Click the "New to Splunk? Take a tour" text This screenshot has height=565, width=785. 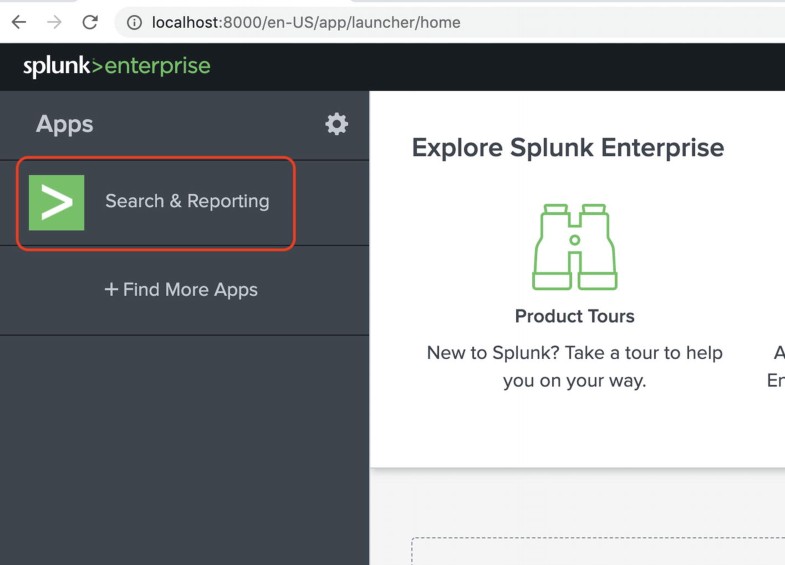(575, 367)
